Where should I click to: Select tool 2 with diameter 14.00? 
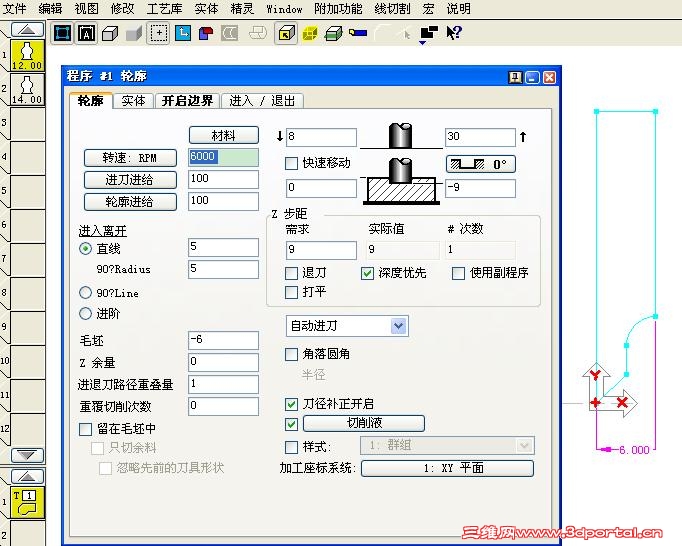point(27,89)
